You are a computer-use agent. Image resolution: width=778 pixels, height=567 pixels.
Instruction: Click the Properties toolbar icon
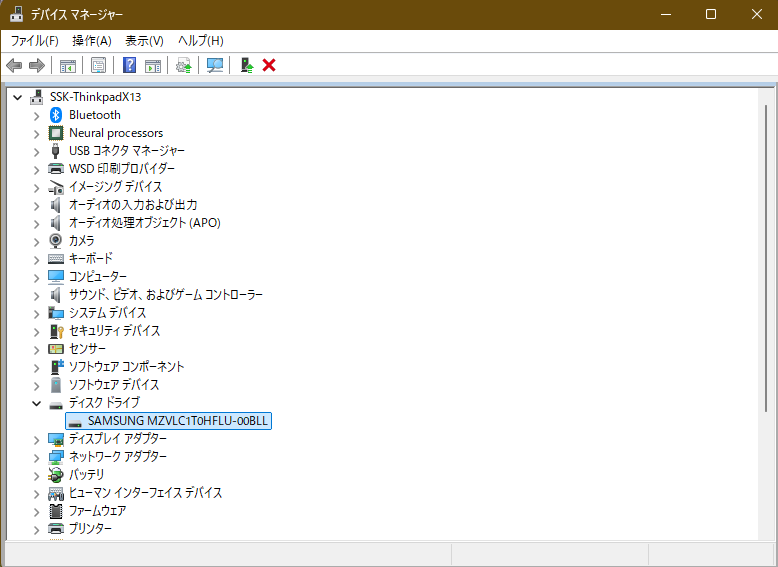click(98, 65)
